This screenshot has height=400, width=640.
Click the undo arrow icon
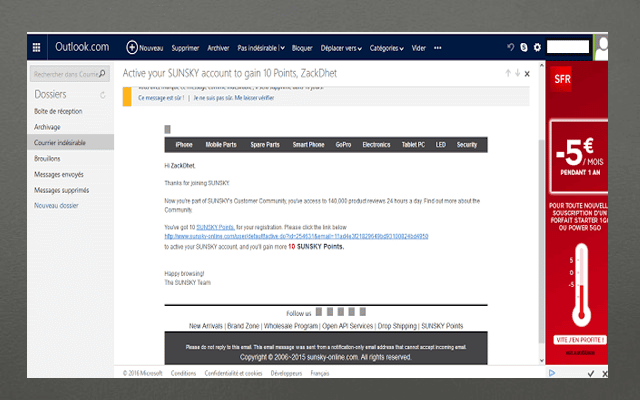[x=510, y=47]
